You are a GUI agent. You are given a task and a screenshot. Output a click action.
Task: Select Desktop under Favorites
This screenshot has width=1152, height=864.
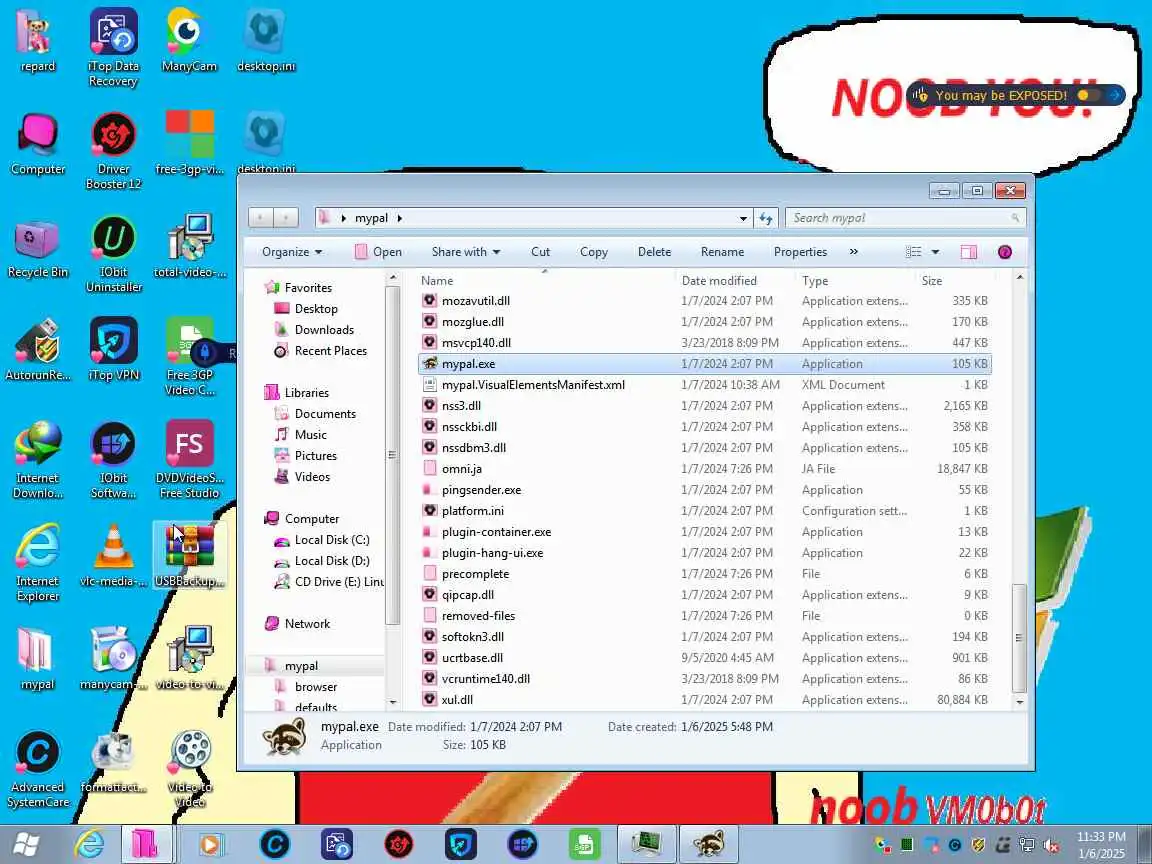coord(316,309)
